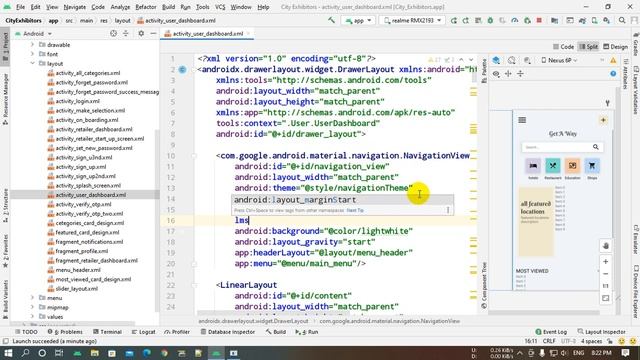Open Microsoft Edge from taskbar

(147, 353)
